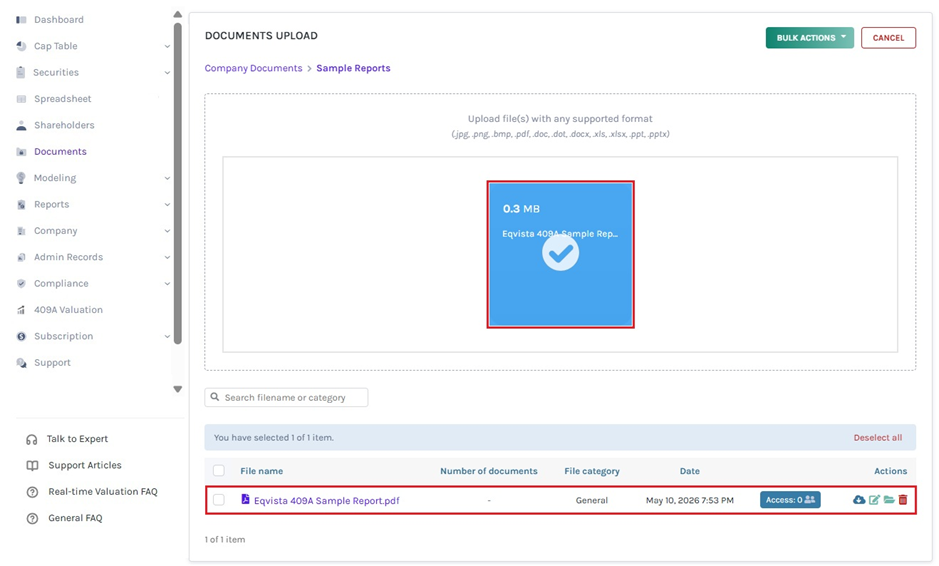939x566 pixels.
Task: Click the Subscription dollar icon
Action: 21,336
